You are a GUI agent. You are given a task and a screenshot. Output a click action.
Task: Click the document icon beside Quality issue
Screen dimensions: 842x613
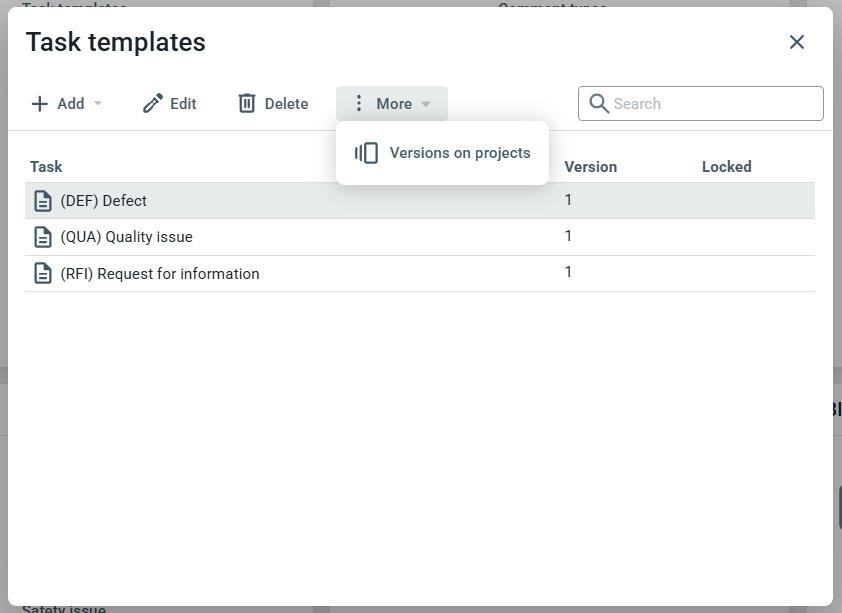pyautogui.click(x=43, y=237)
